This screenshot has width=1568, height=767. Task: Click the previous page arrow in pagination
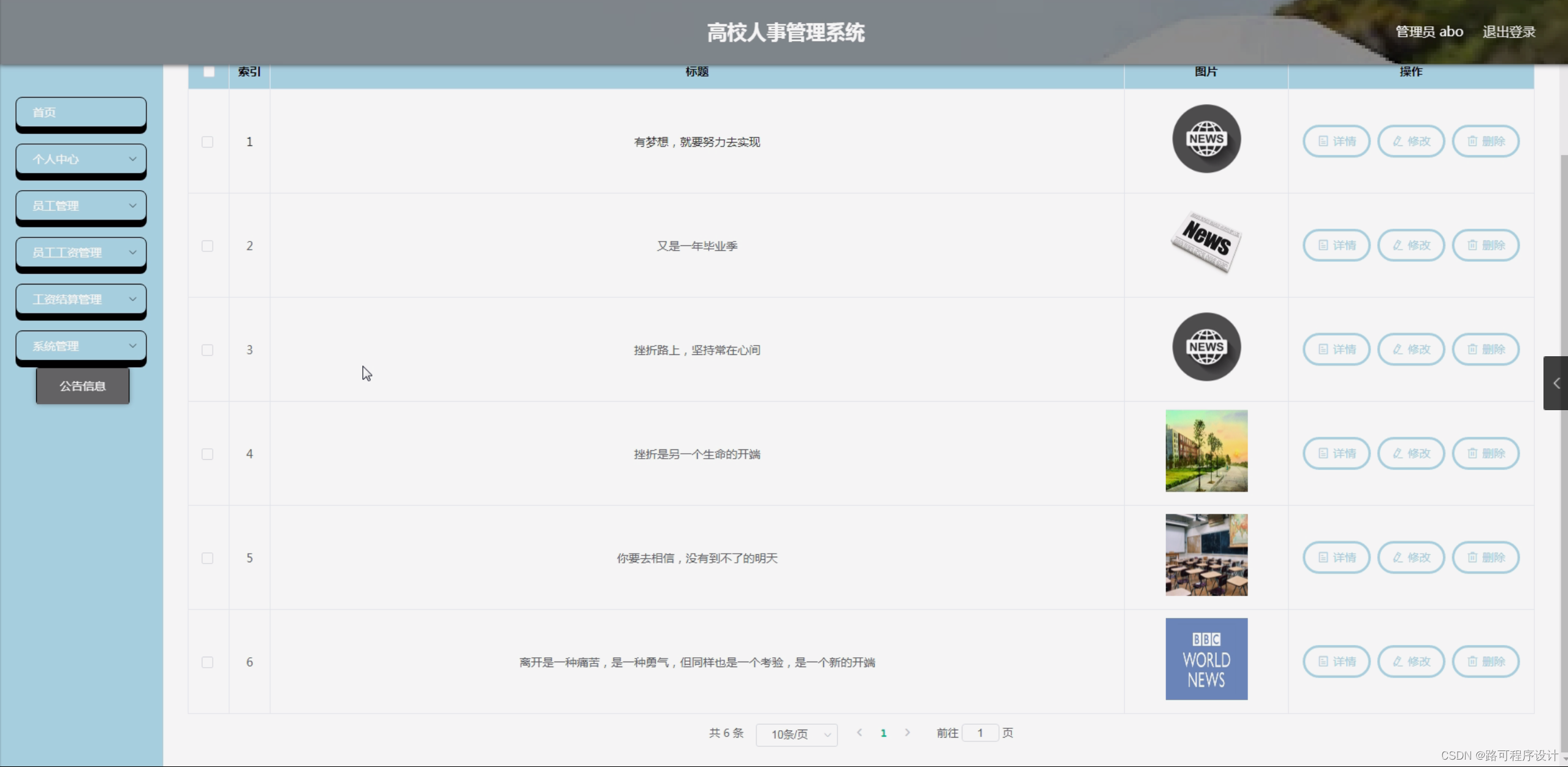(x=859, y=733)
